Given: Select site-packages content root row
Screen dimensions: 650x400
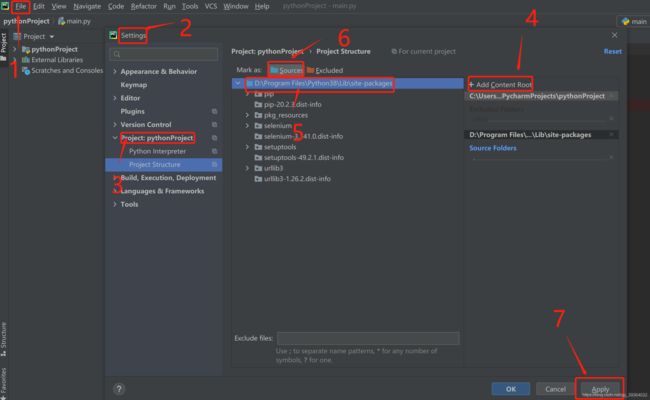Looking at the screenshot, I should (347, 83).
